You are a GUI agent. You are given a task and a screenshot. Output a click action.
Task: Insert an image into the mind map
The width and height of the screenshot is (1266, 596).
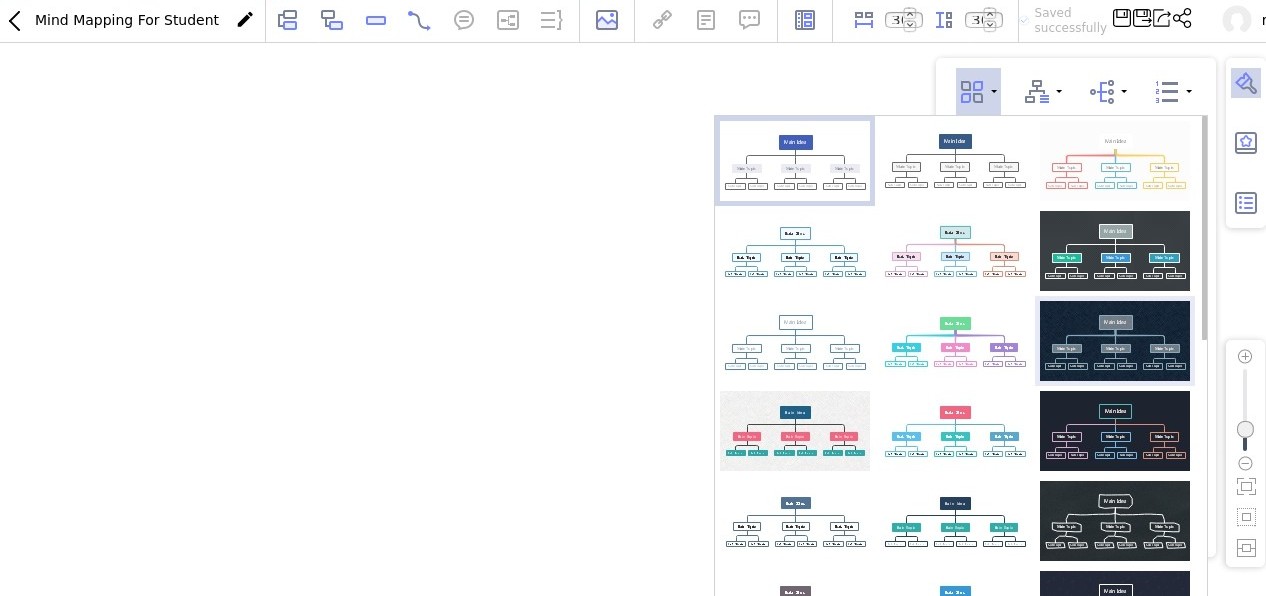coord(607,20)
